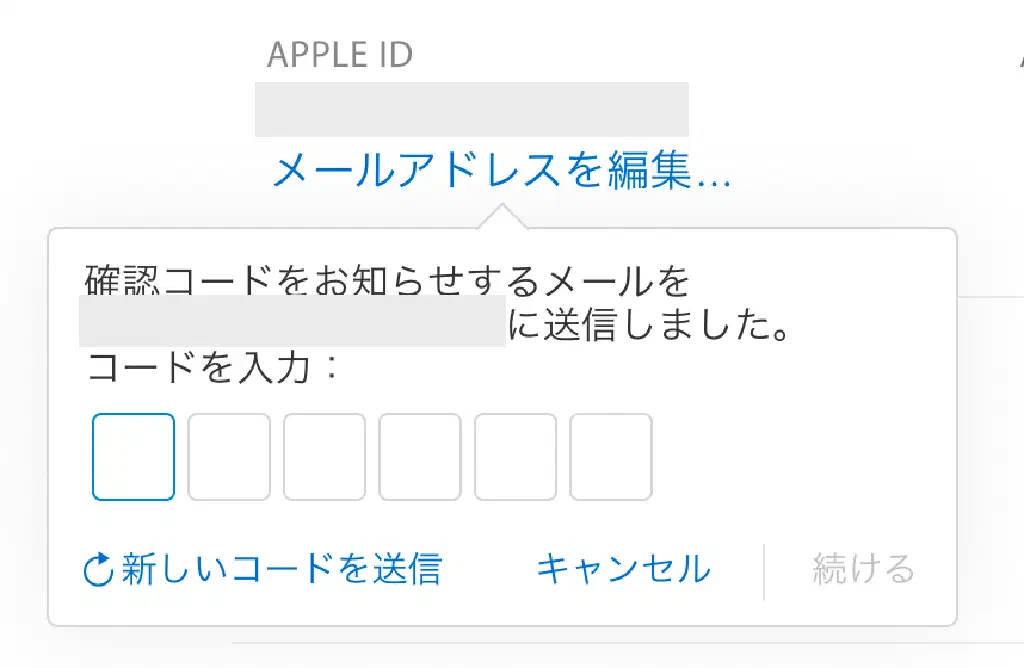
Task: Click the circular arrow resend icon
Action: (99, 570)
